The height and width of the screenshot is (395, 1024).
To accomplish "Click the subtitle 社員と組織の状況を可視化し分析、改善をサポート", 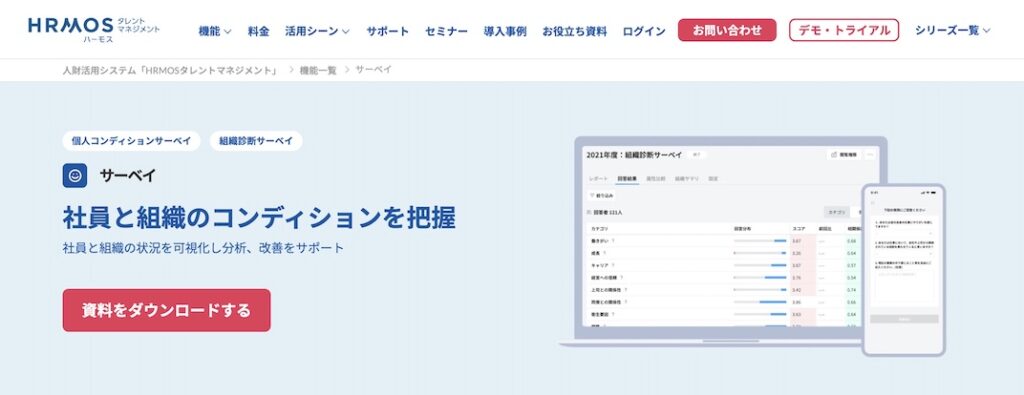I will pos(203,248).
